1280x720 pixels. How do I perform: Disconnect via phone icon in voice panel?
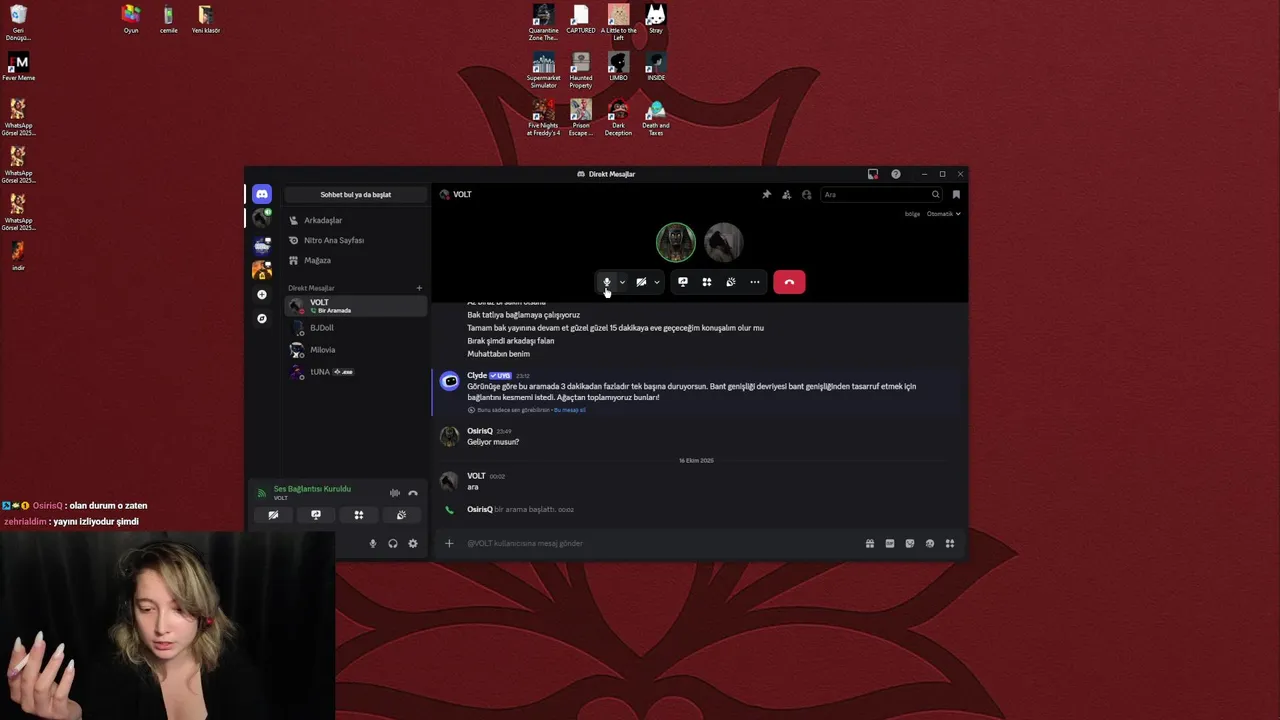(413, 493)
